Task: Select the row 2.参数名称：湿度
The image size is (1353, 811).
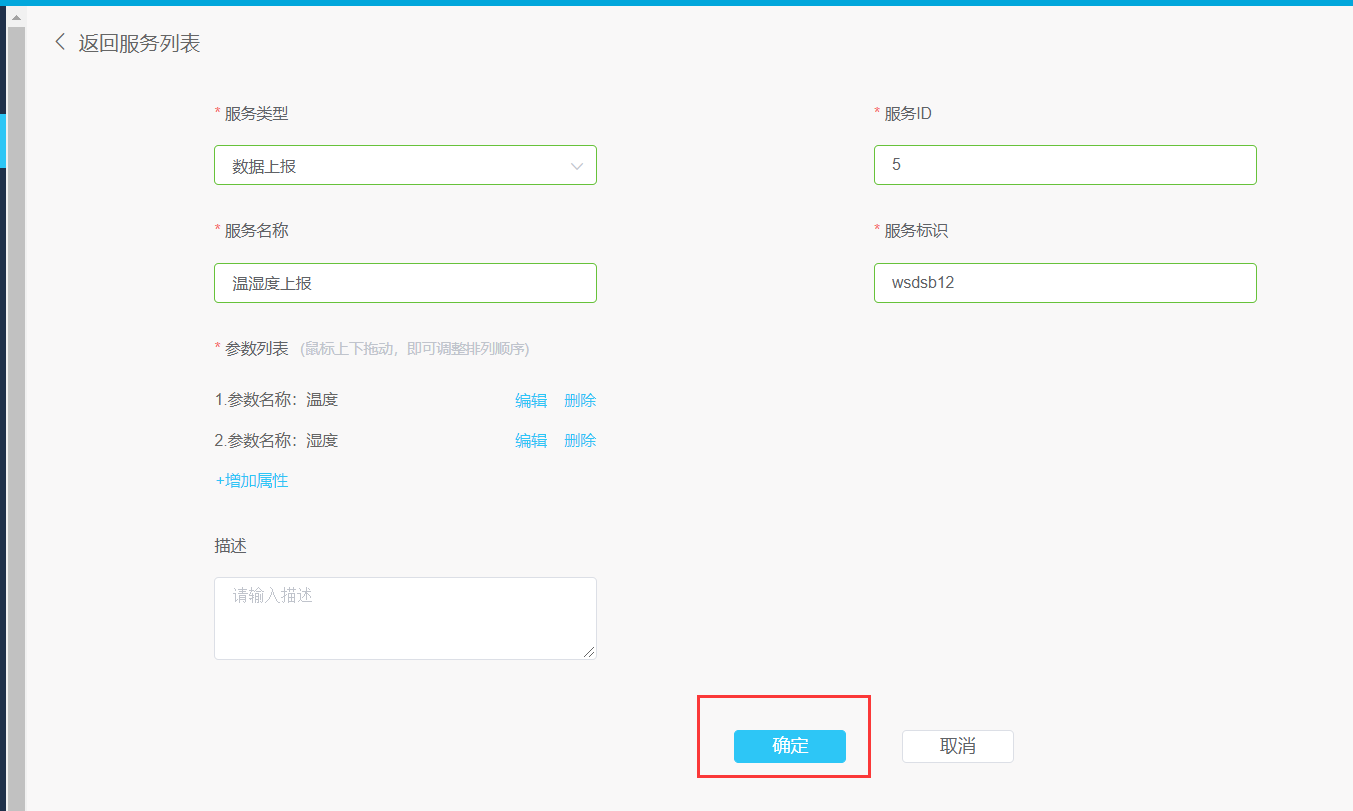Action: point(405,440)
